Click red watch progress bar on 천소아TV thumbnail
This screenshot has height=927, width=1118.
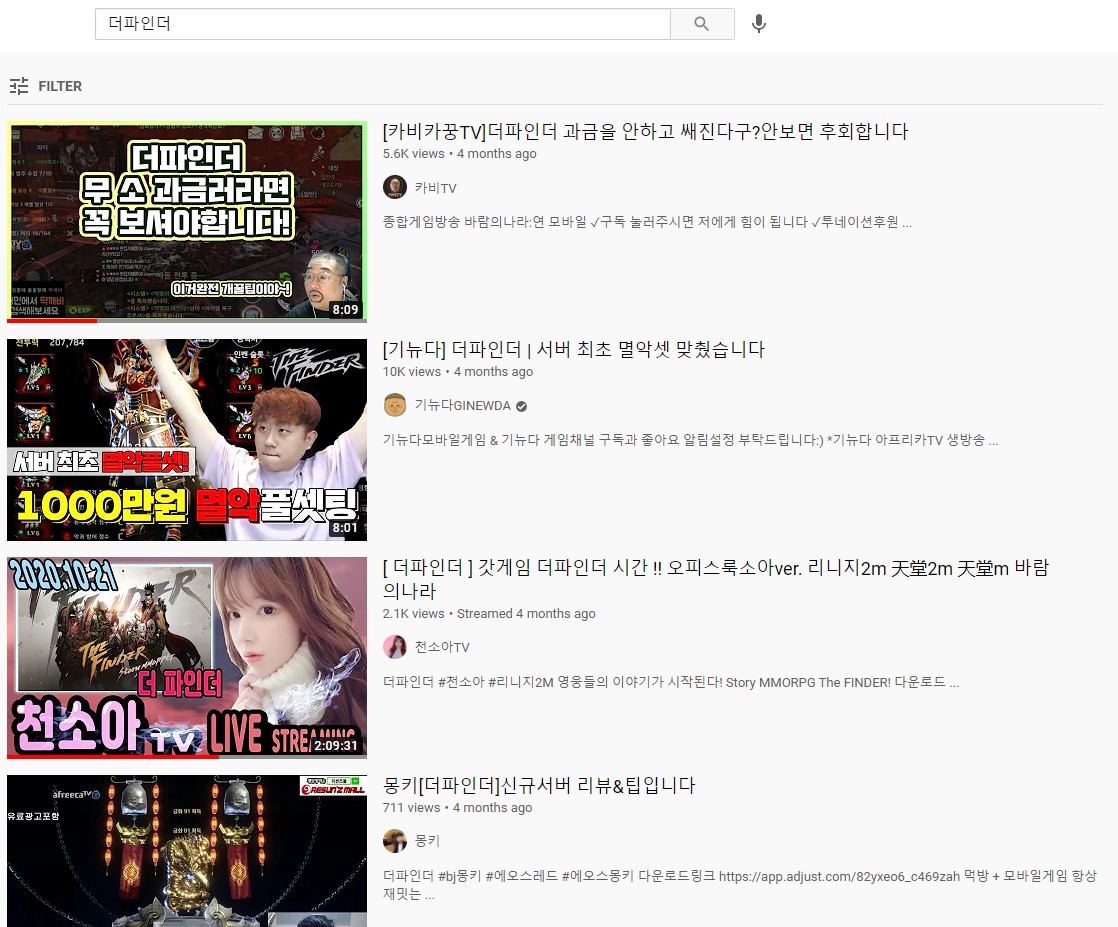[x=113, y=757]
